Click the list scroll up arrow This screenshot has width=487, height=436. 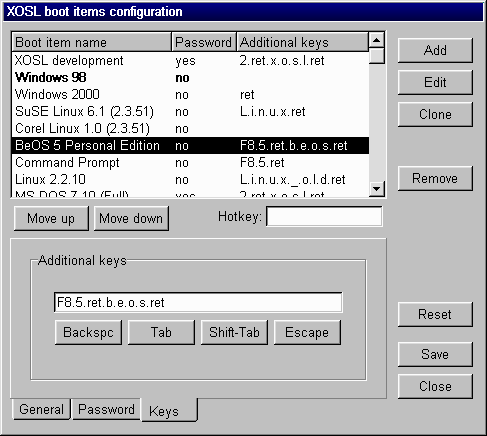377,40
